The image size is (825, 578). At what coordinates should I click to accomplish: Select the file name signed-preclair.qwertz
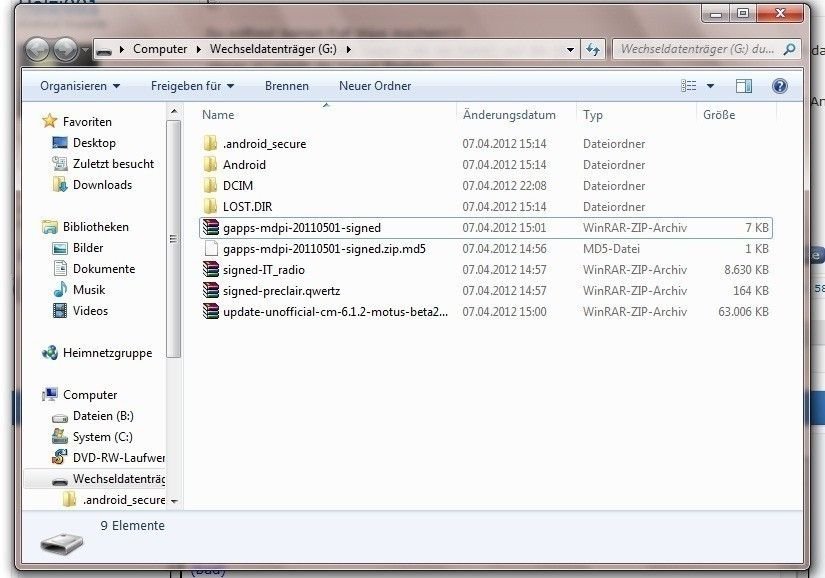coord(281,291)
